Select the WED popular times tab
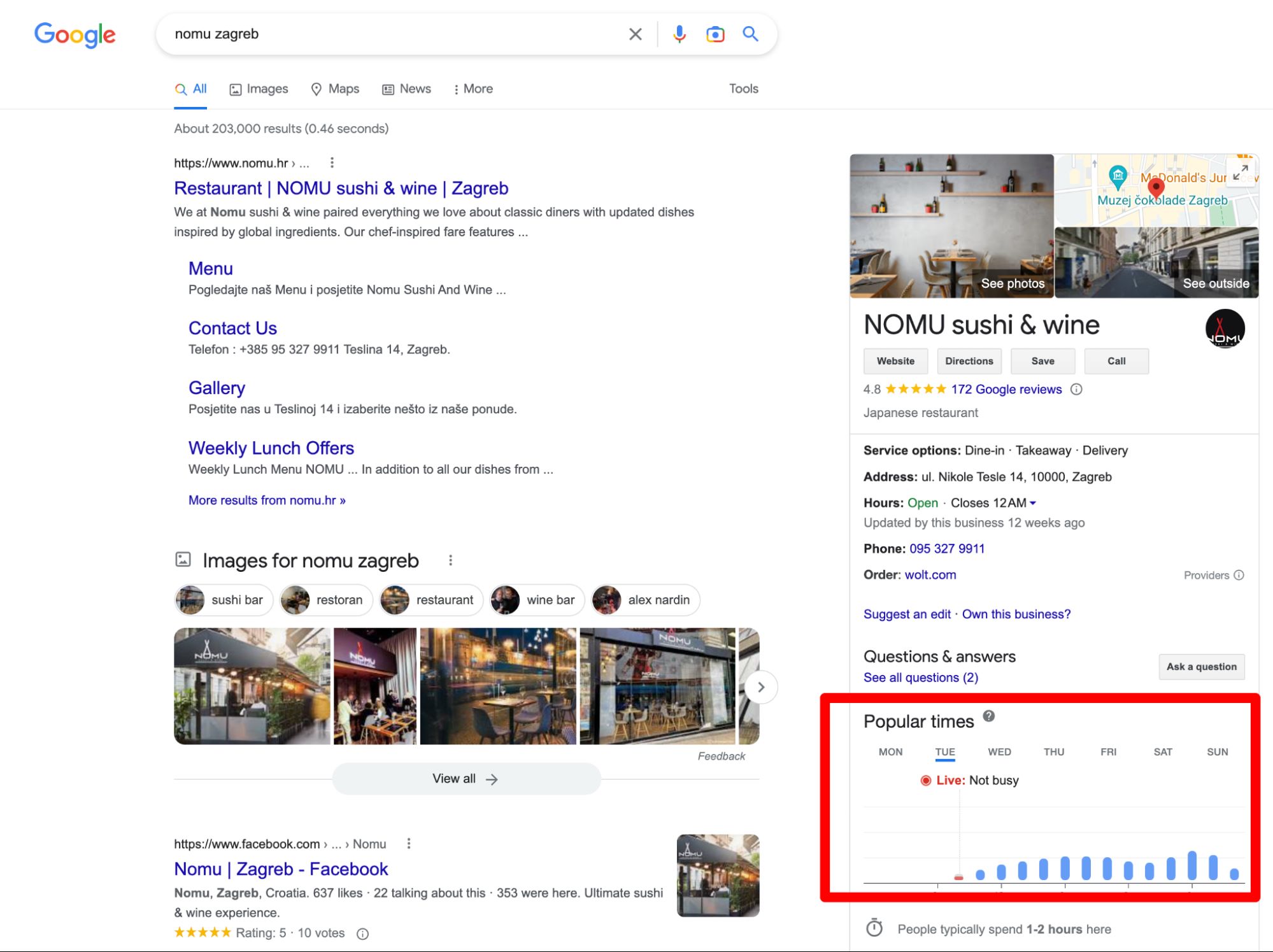This screenshot has height=952, width=1273. coord(999,752)
